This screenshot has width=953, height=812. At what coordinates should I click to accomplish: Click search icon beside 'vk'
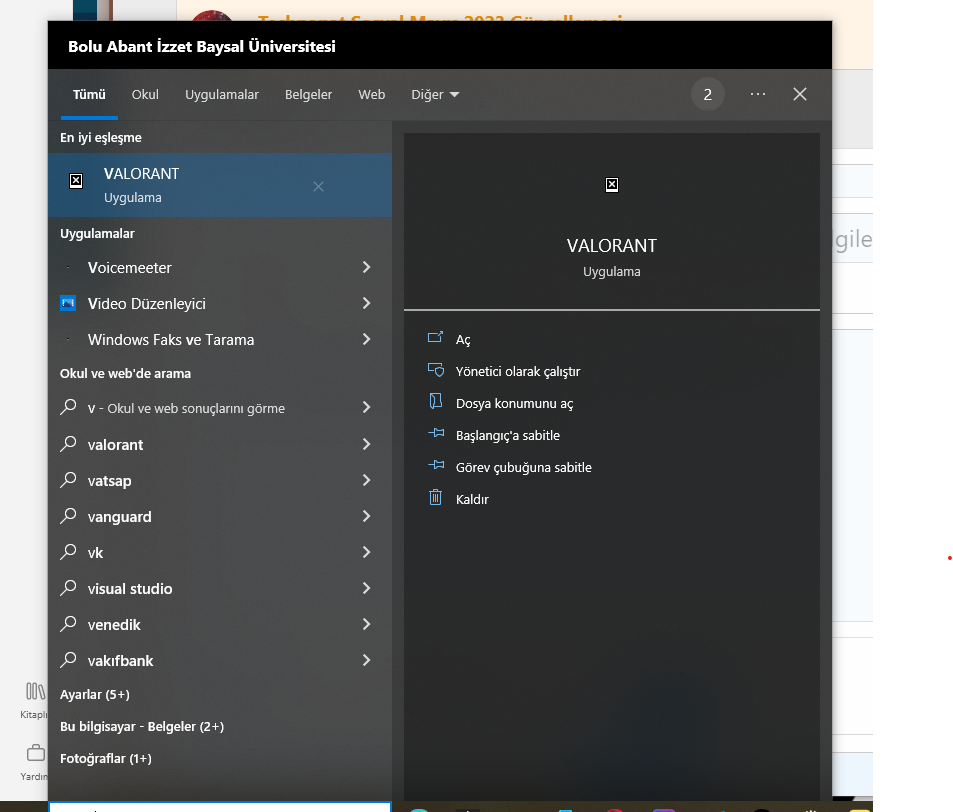[68, 551]
